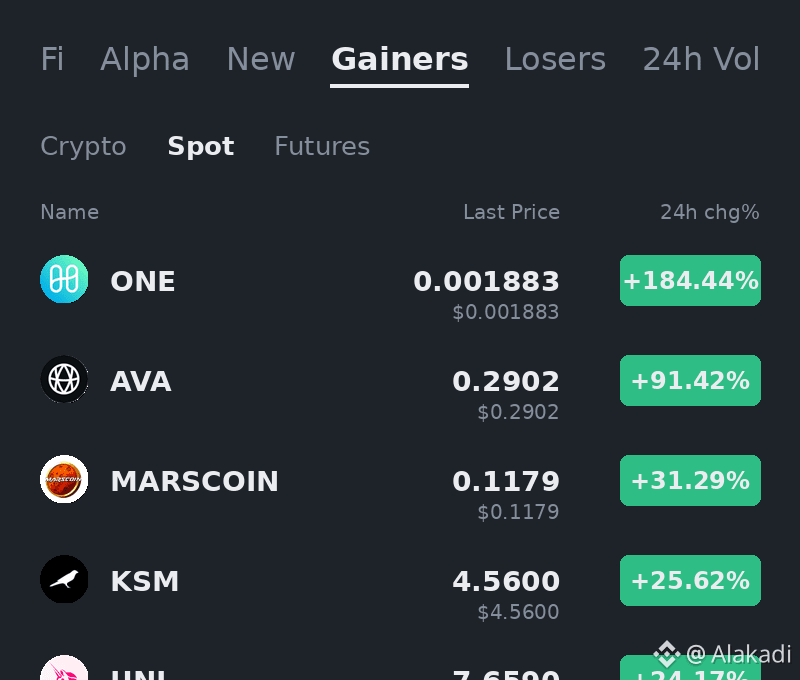Viewport: 800px width, 680px height.
Task: Open the Losers tab
Action: coord(555,59)
